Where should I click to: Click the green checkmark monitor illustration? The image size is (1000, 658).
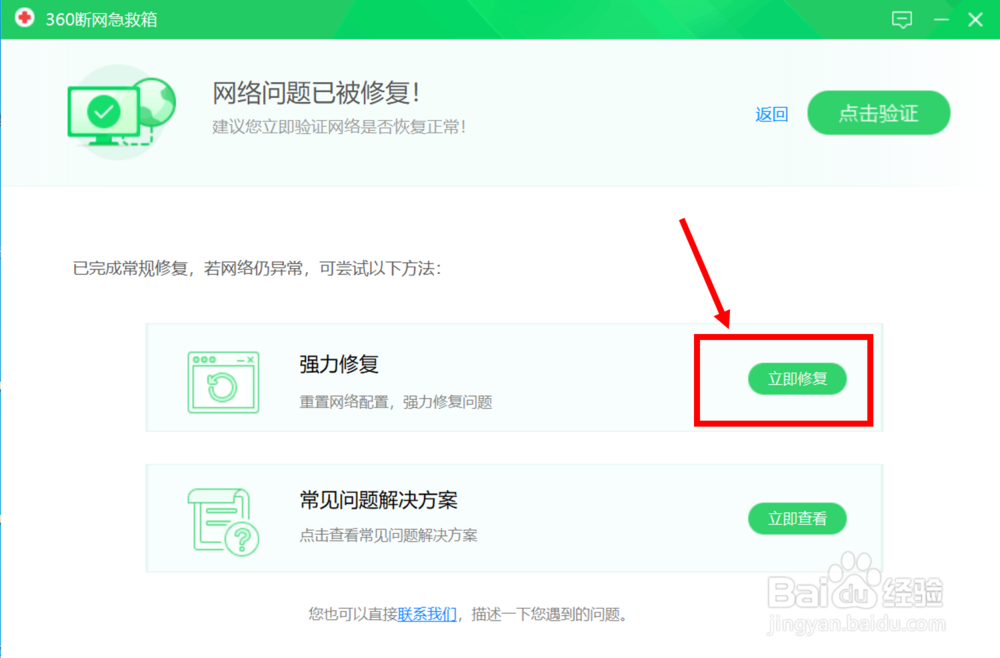pos(103,113)
